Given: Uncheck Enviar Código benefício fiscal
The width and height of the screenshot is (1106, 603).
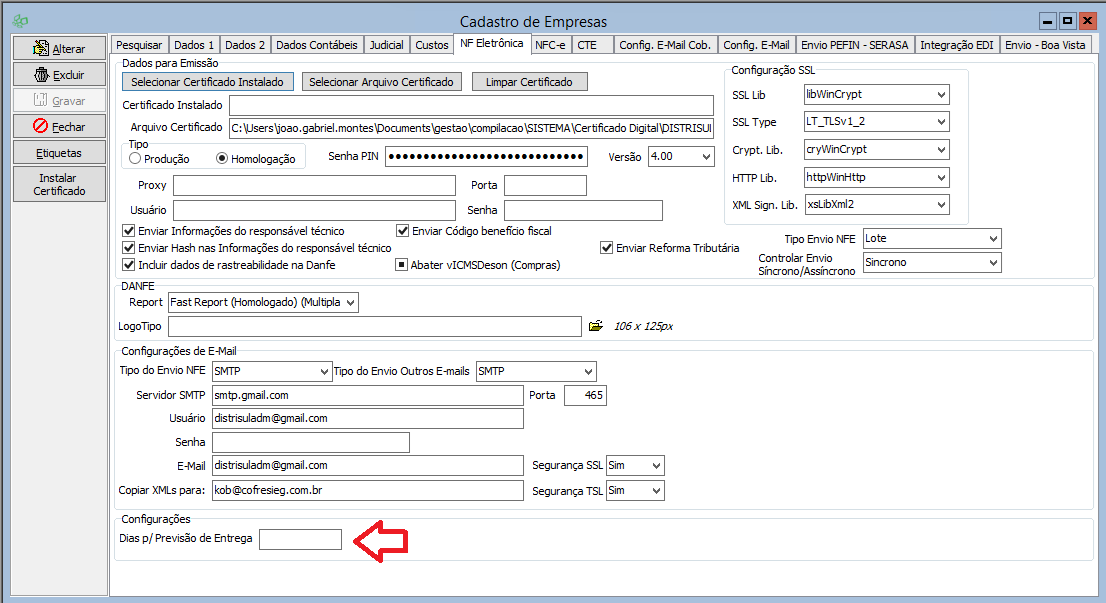Looking at the screenshot, I should pos(403,231).
